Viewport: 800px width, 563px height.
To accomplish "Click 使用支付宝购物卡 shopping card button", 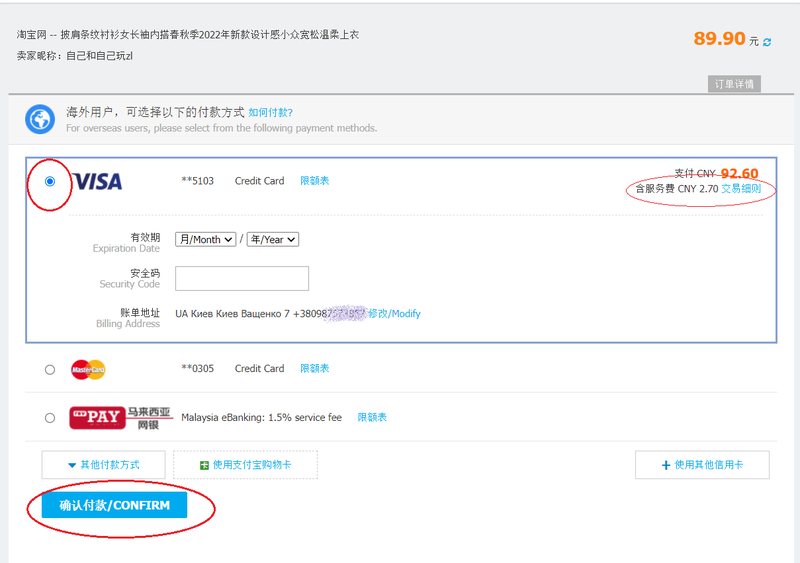I will [245, 465].
